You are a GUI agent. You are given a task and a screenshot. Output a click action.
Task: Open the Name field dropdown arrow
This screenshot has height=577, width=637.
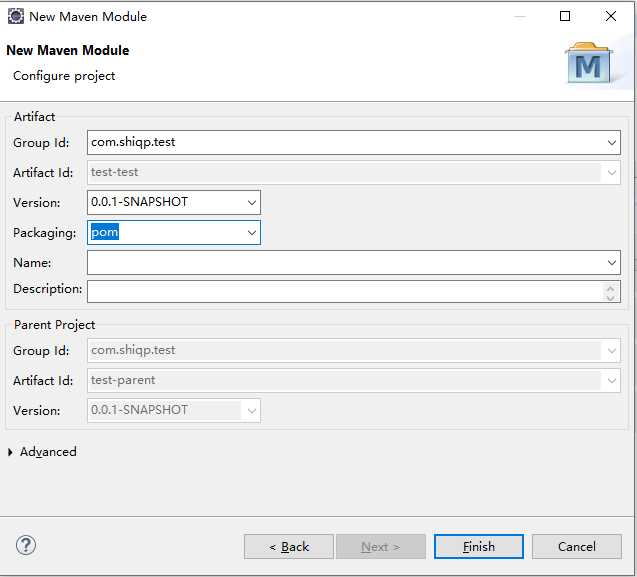pos(612,263)
